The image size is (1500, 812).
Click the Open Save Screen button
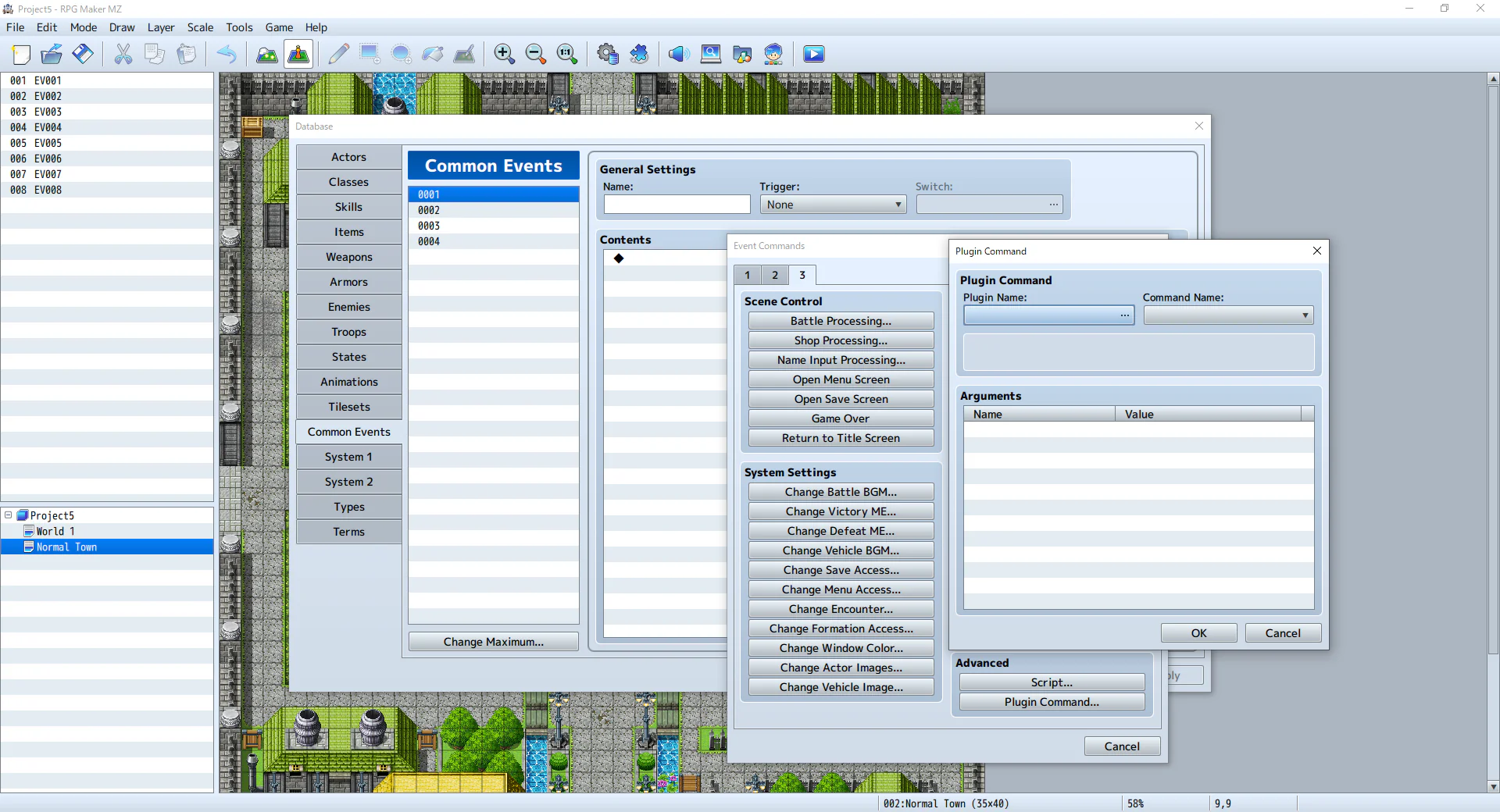[x=841, y=399]
